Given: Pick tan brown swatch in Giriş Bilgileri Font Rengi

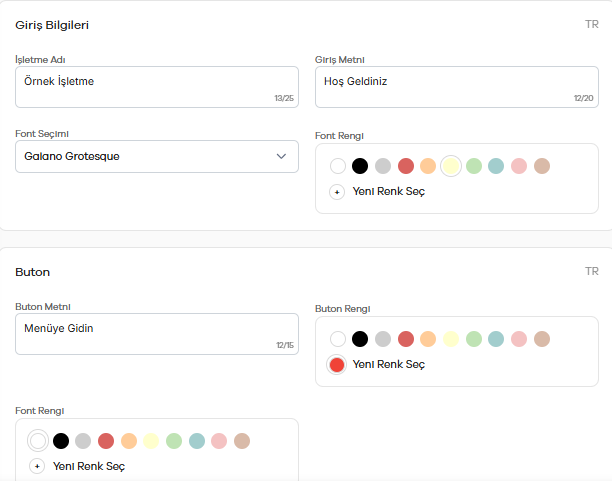Looking at the screenshot, I should click(x=542, y=166).
